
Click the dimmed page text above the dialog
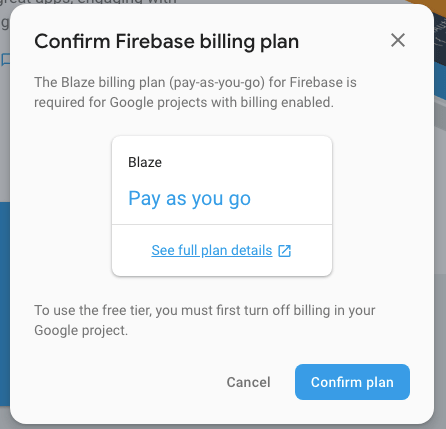click(88, 2)
